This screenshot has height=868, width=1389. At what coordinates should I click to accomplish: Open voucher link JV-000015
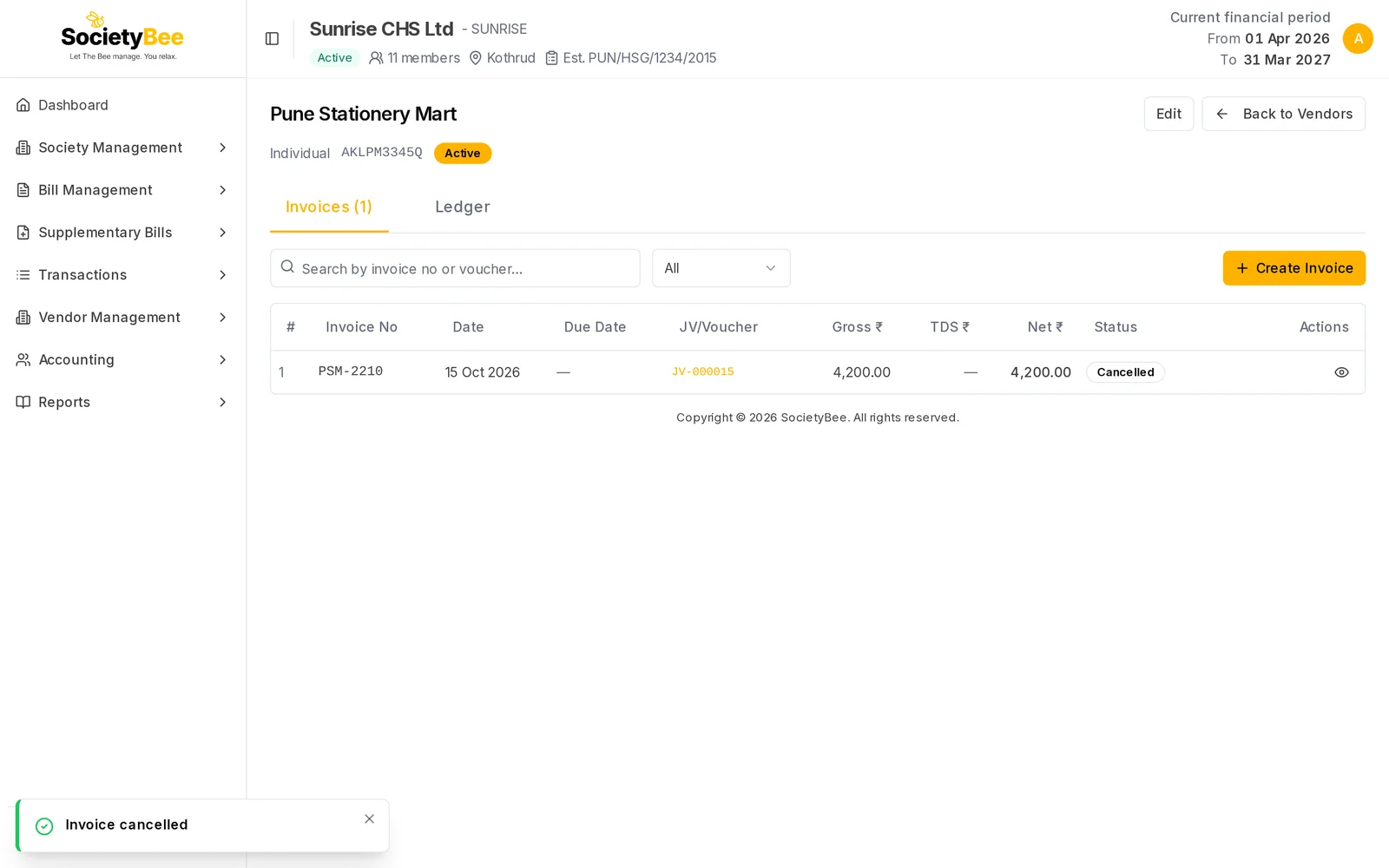[x=702, y=372]
